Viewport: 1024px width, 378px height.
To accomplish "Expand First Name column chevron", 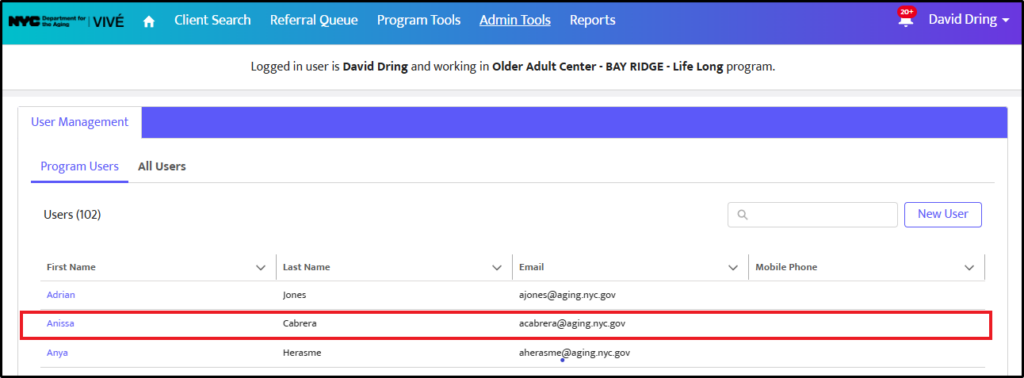I will pos(261,268).
